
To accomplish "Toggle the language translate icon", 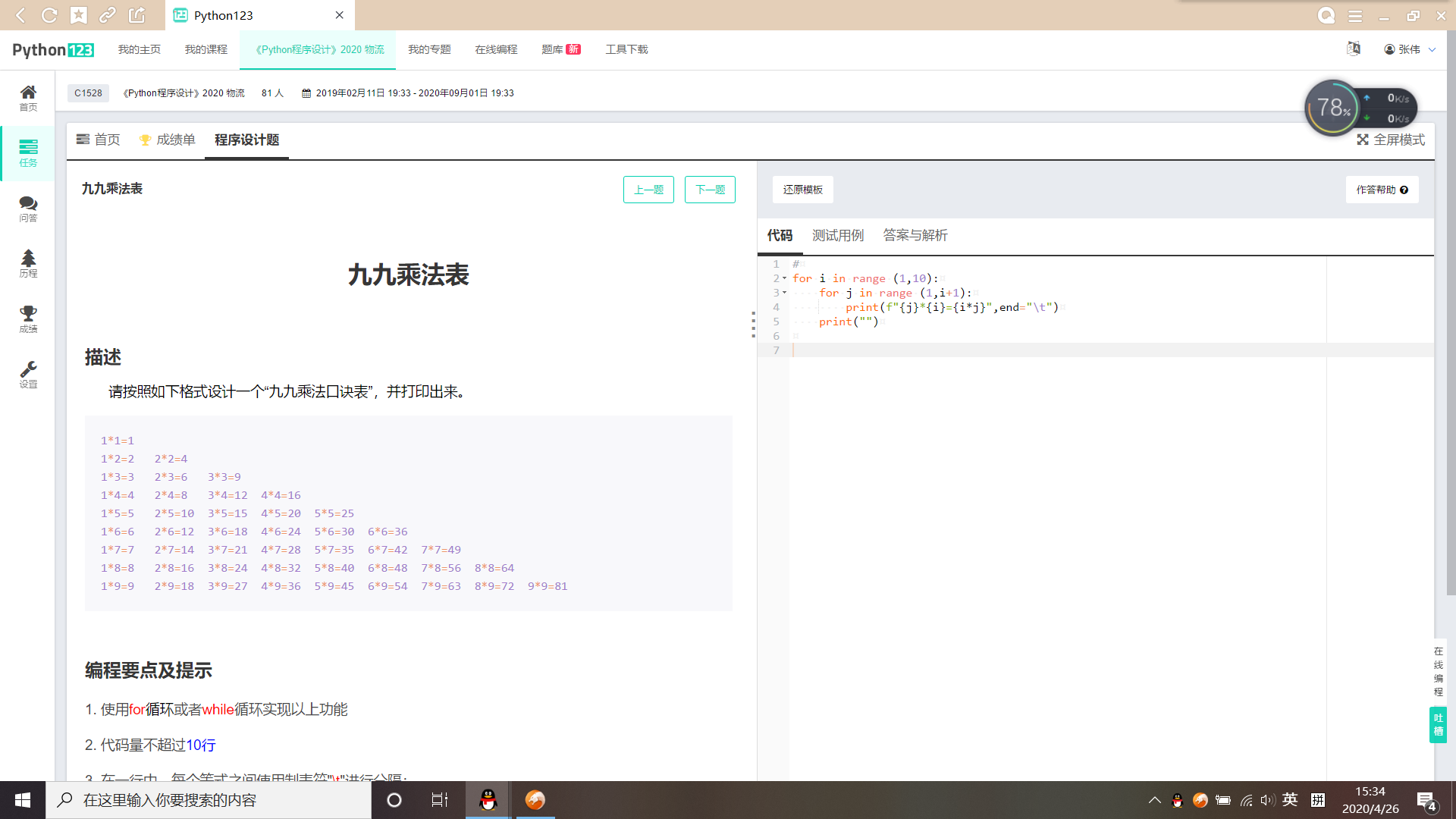I will (1354, 49).
